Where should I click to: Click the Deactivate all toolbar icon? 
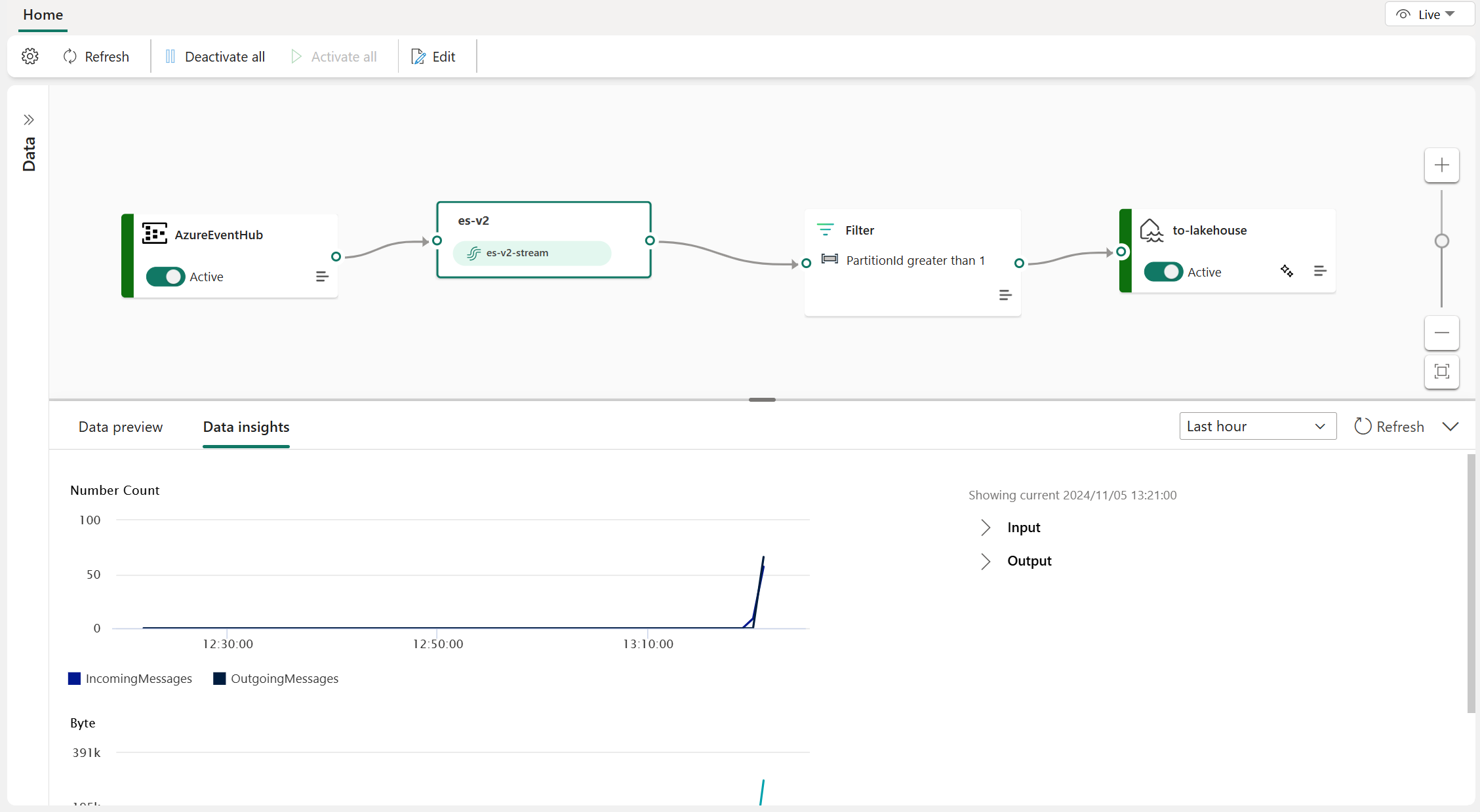click(x=214, y=56)
